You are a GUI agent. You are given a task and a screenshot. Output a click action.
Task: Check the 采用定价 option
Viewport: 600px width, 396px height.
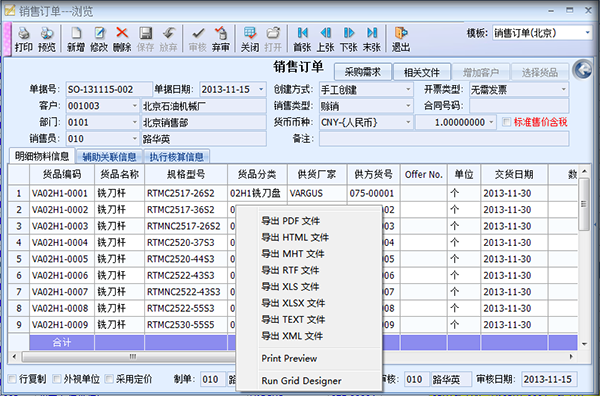click(109, 379)
